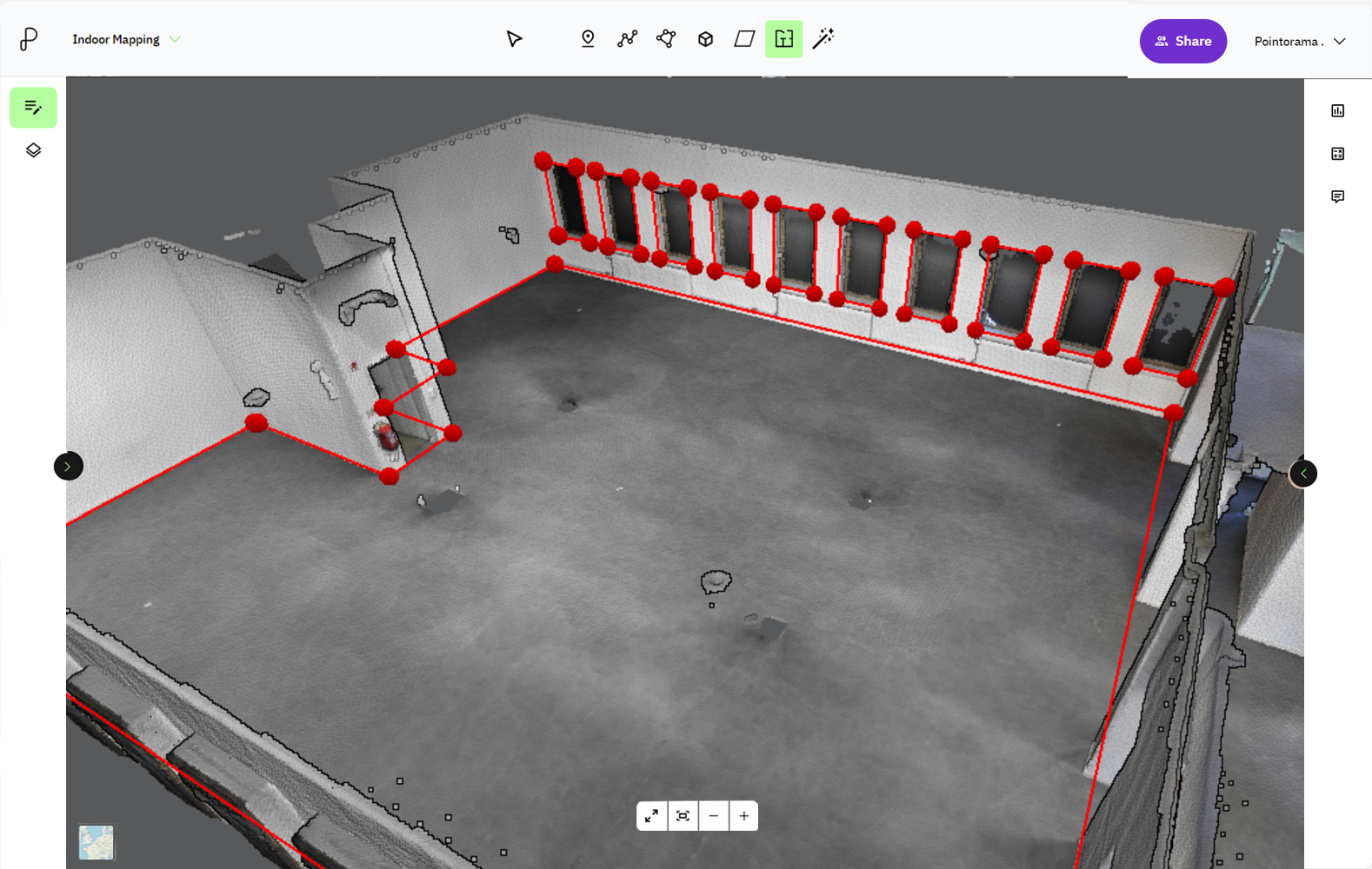Toggle the layers panel icon

(33, 150)
